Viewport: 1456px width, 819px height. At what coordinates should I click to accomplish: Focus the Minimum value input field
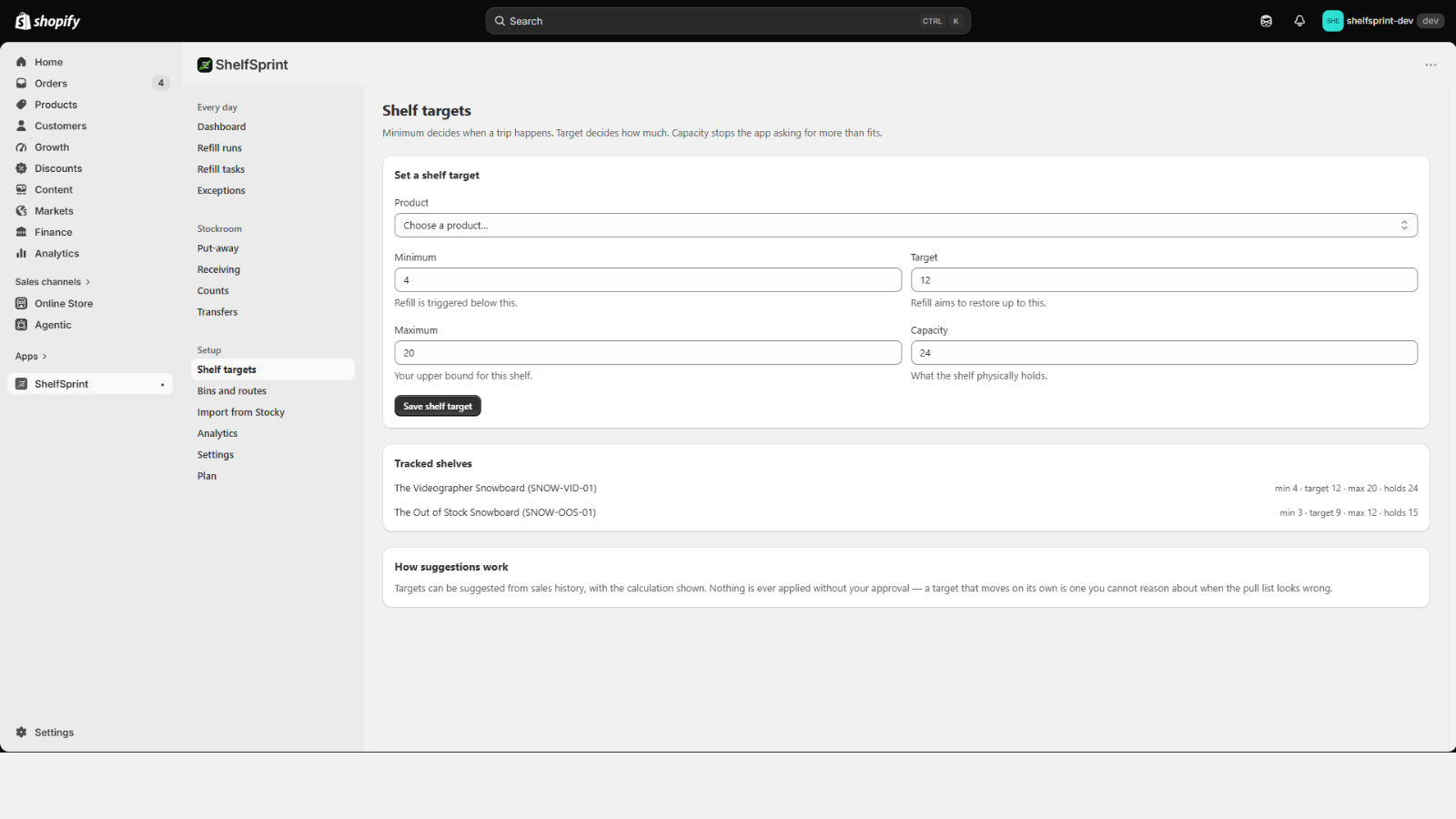click(x=648, y=280)
